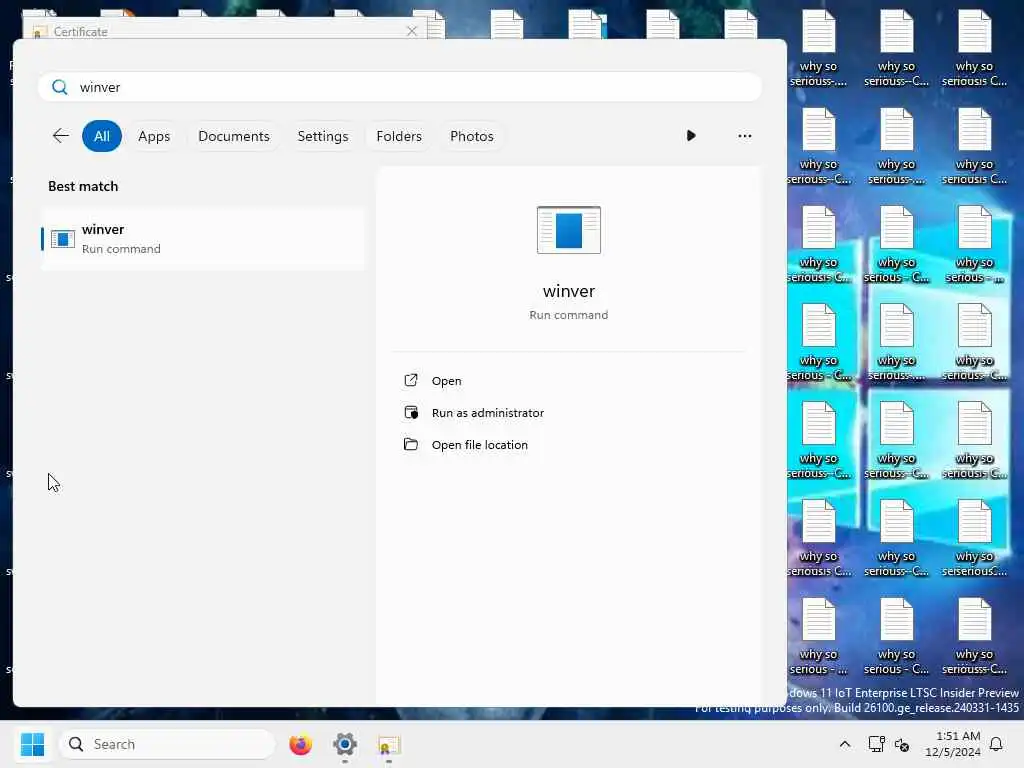Choose Run as administrator
The height and width of the screenshot is (768, 1024).
487,413
